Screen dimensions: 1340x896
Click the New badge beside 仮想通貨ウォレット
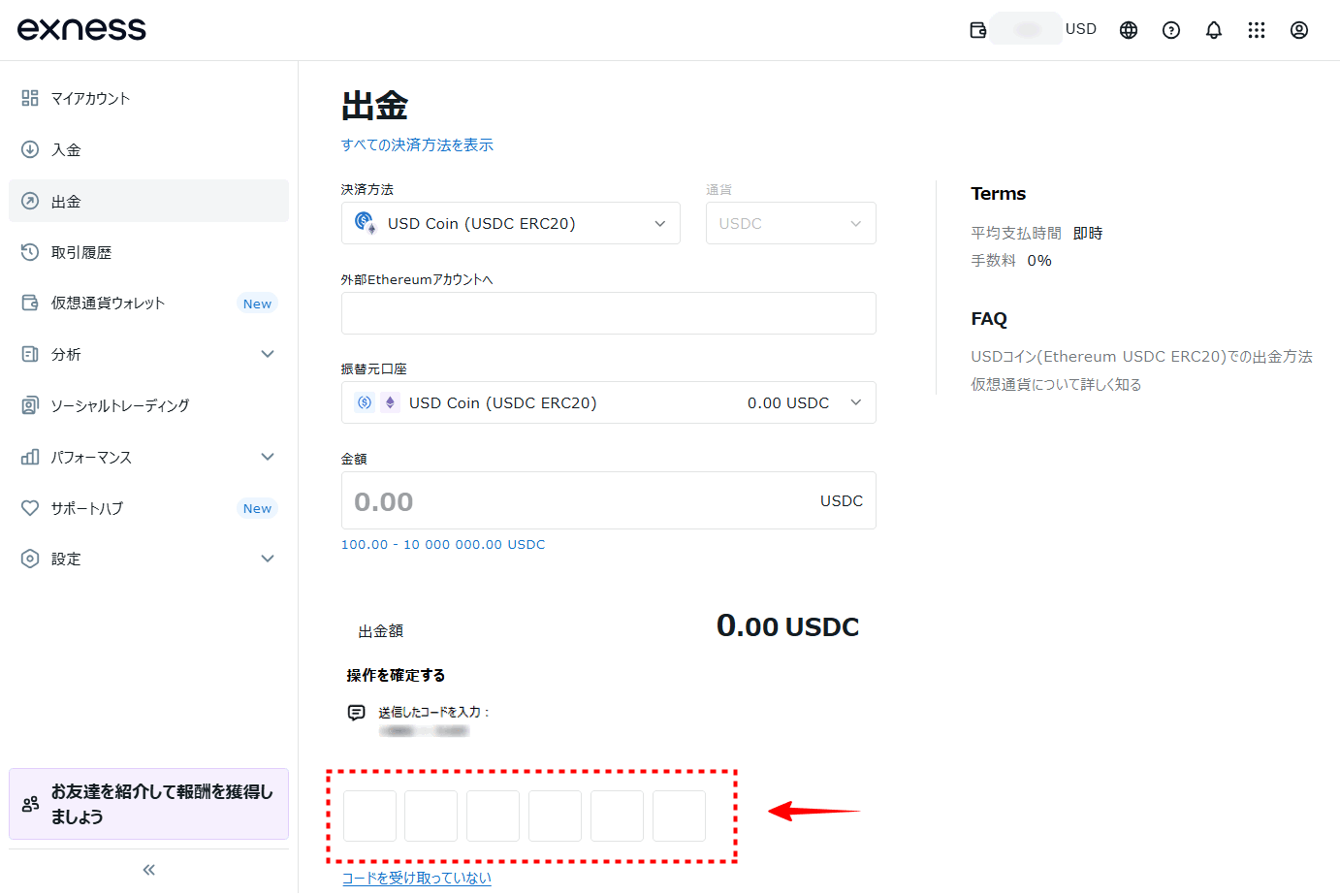coord(257,304)
